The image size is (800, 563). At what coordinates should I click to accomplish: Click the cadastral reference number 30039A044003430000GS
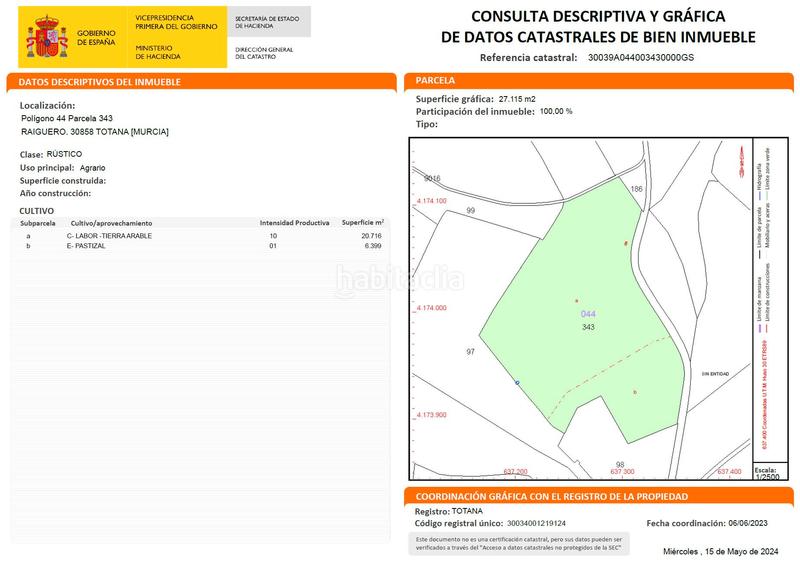point(641,59)
